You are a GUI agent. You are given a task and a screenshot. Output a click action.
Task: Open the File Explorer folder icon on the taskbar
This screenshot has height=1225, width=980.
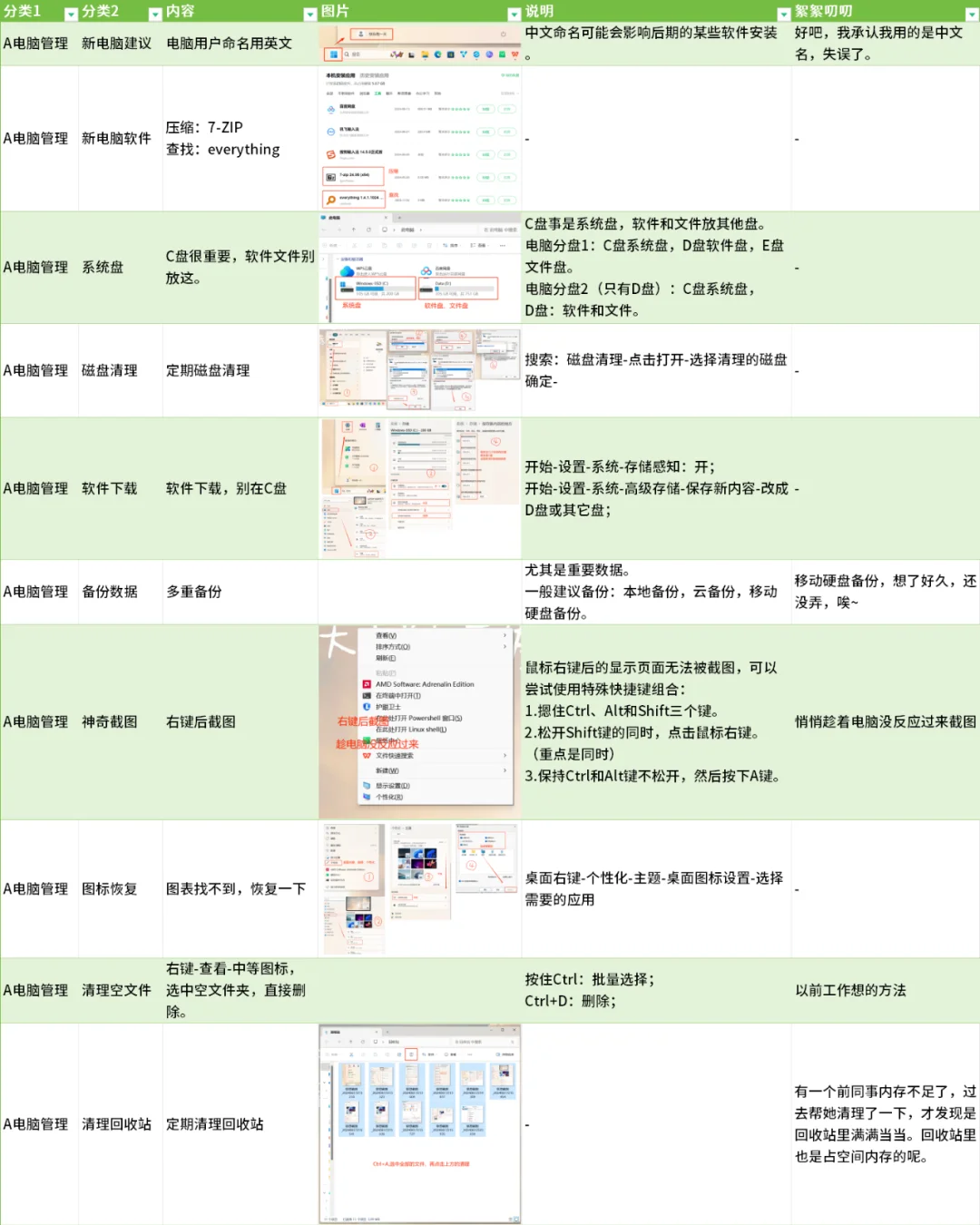[x=425, y=55]
